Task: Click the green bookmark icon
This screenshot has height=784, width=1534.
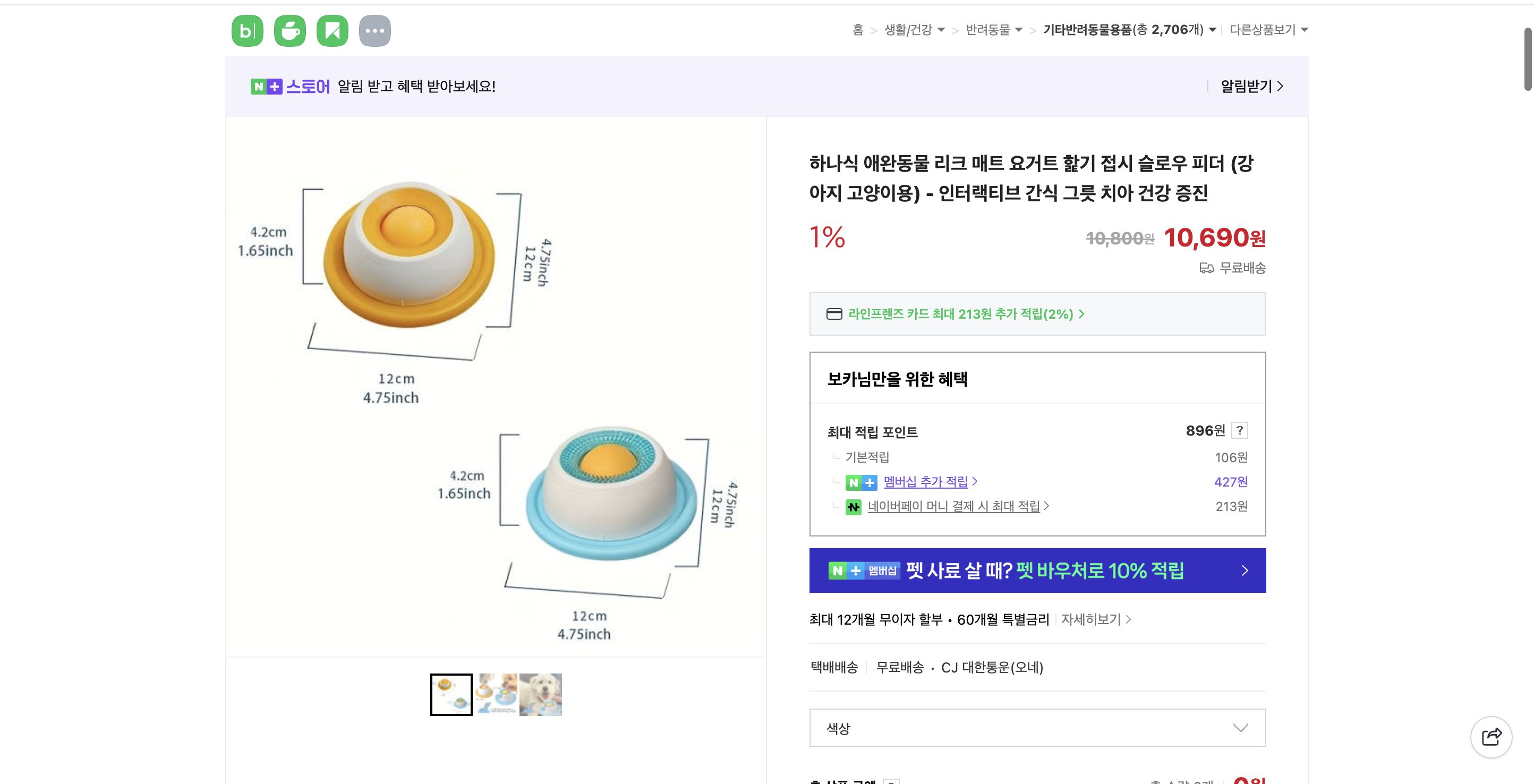Action: (x=331, y=30)
